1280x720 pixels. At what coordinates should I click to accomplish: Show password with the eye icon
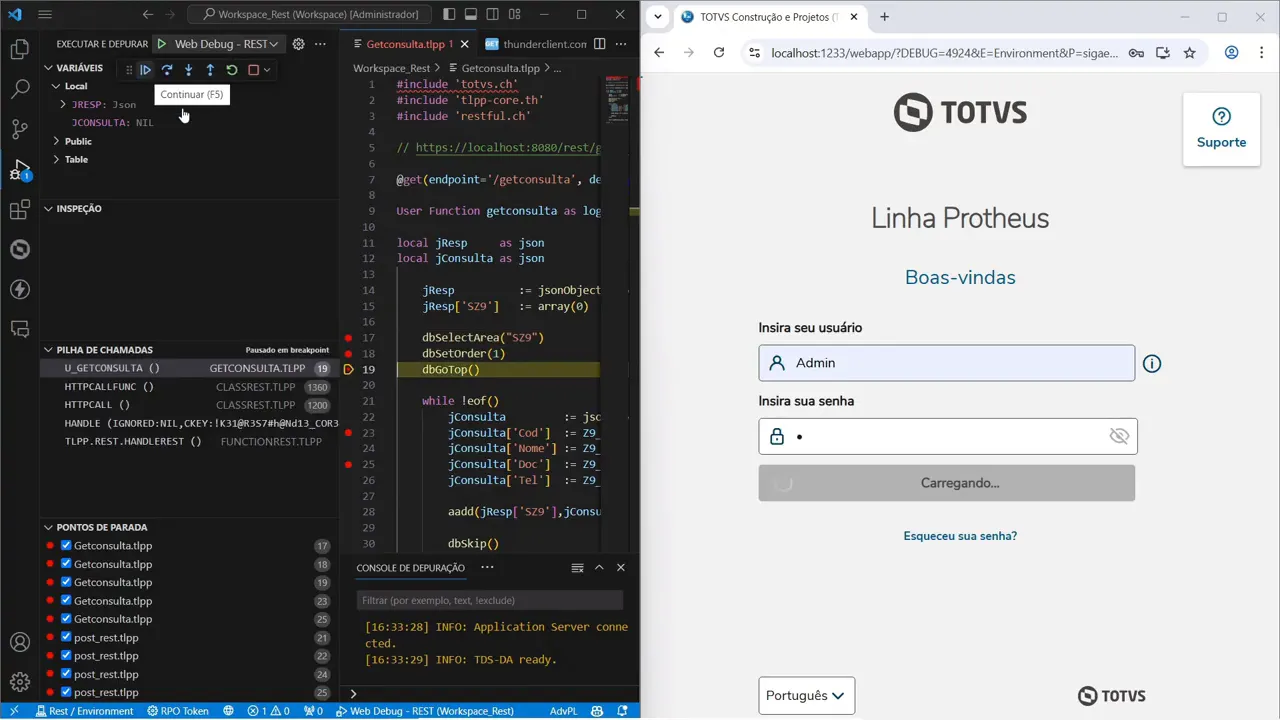[x=1118, y=436]
